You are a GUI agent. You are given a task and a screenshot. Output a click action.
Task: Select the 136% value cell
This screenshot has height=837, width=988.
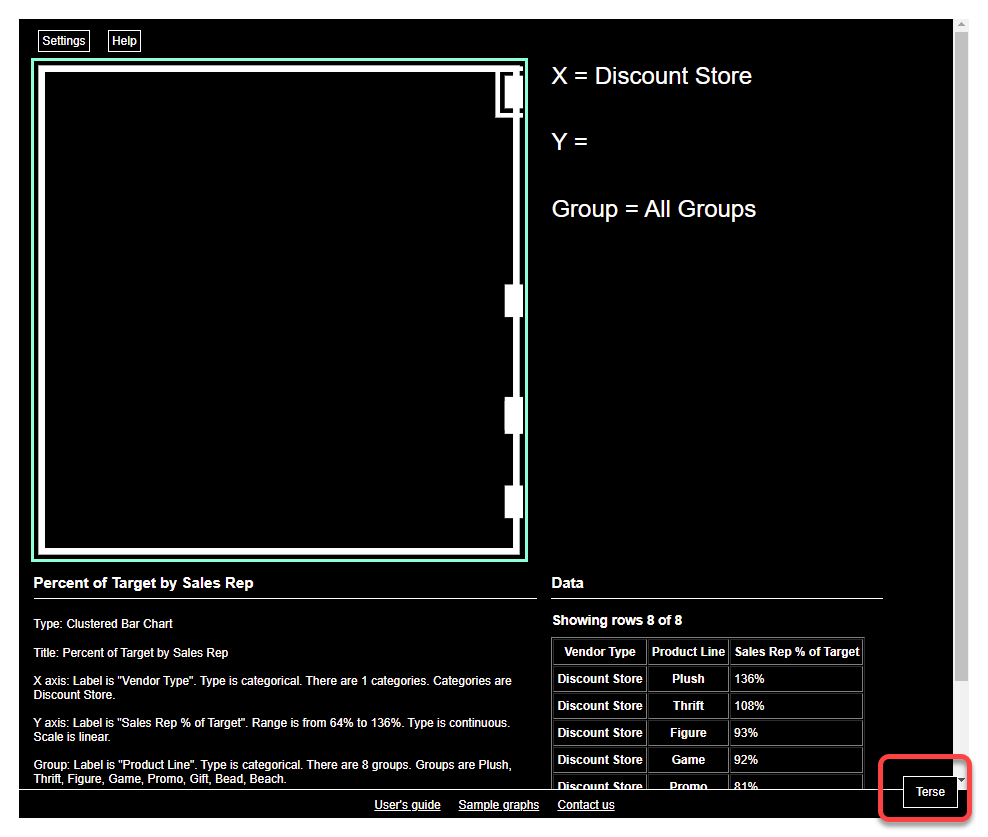pos(796,679)
